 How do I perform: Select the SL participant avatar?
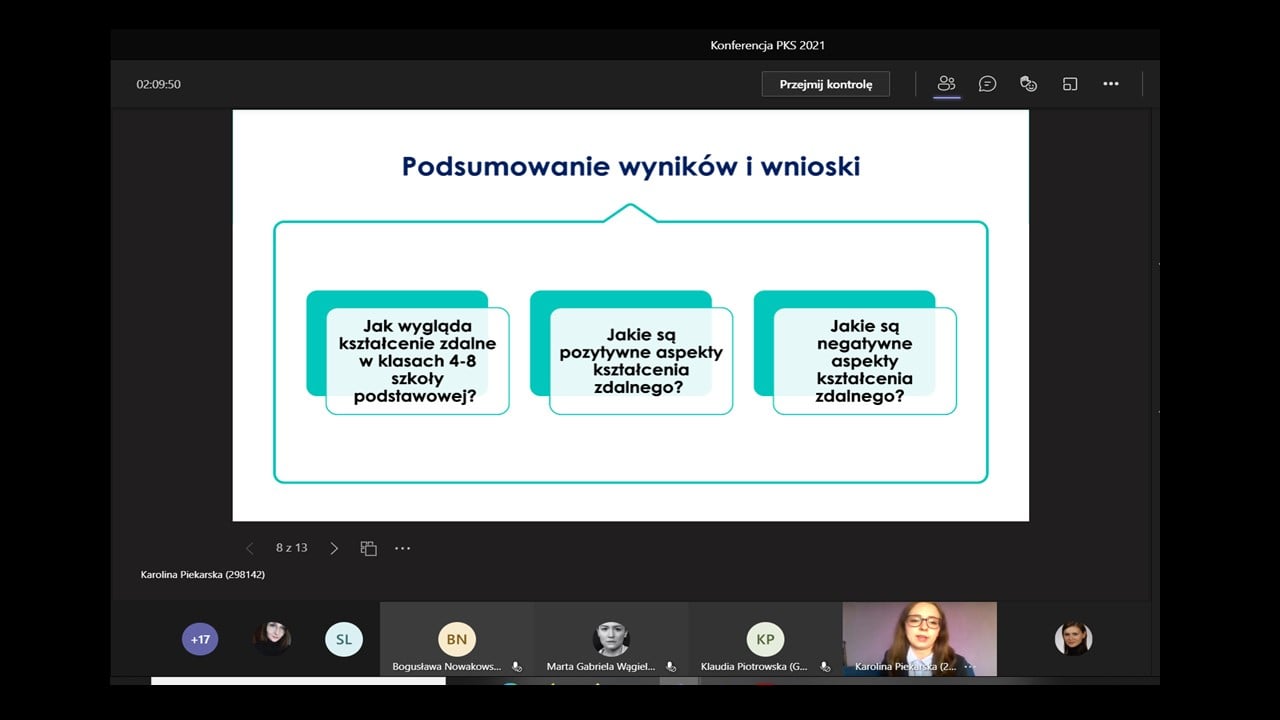pos(344,639)
